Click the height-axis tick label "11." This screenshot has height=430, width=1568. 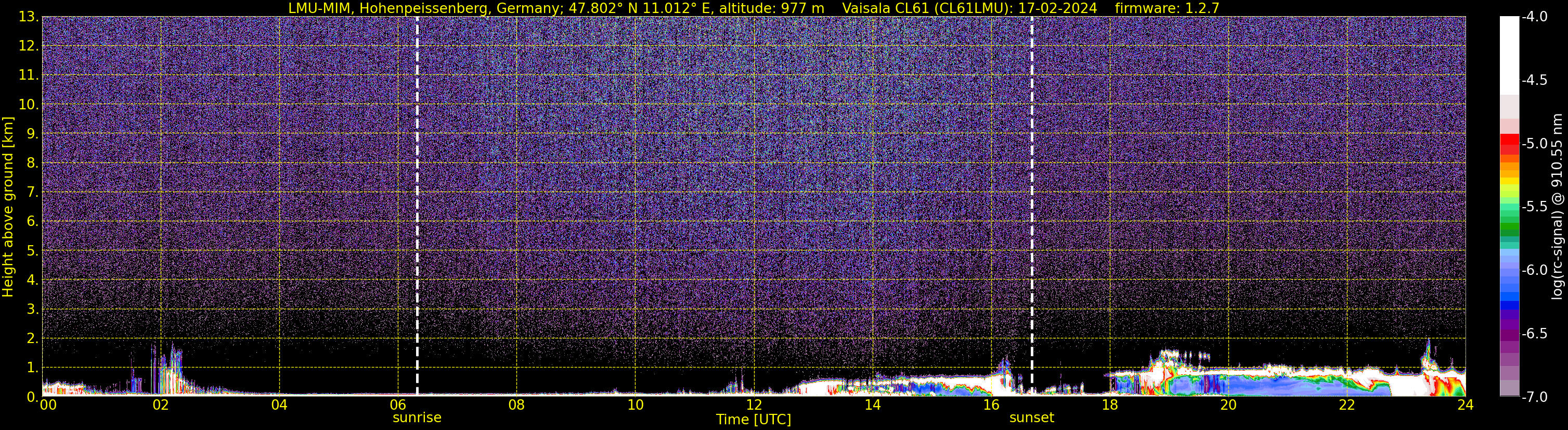(29, 75)
